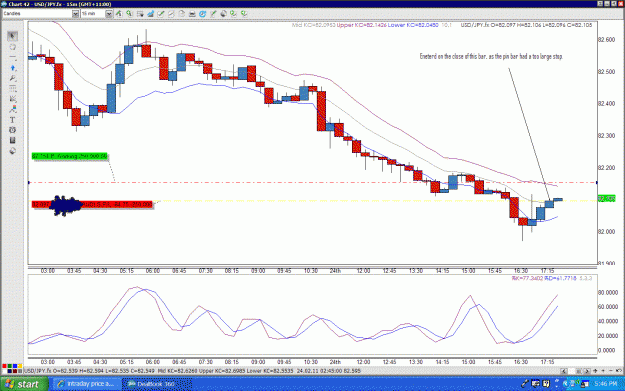Click the red dash-dot stop level line
Screen dimensions: 625x391
312,183
